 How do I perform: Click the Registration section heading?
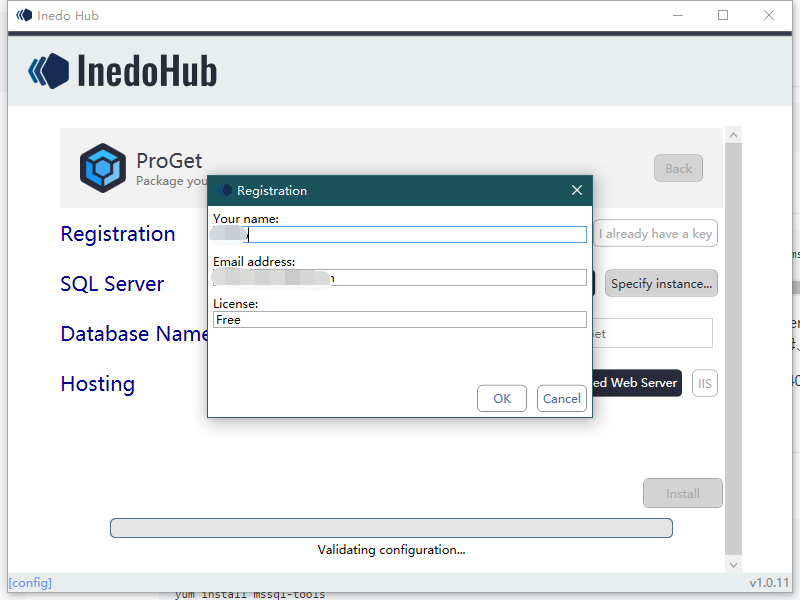coord(118,234)
